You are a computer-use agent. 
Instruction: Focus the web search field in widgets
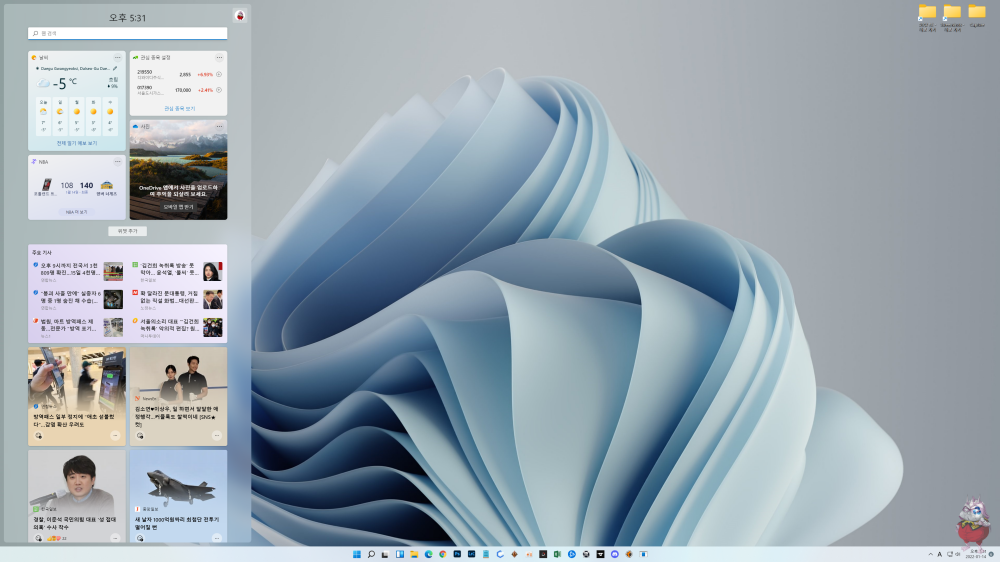pyautogui.click(x=128, y=33)
